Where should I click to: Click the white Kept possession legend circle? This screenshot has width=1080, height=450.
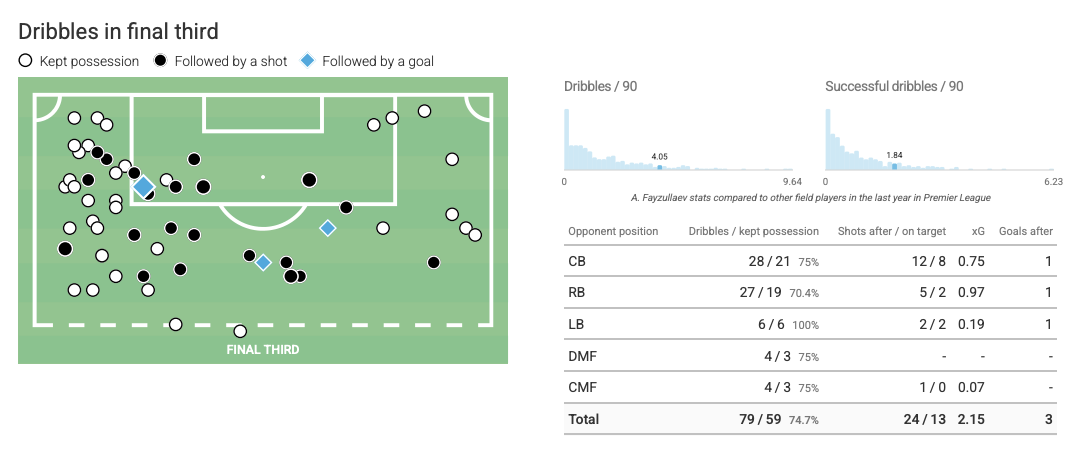coord(25,61)
